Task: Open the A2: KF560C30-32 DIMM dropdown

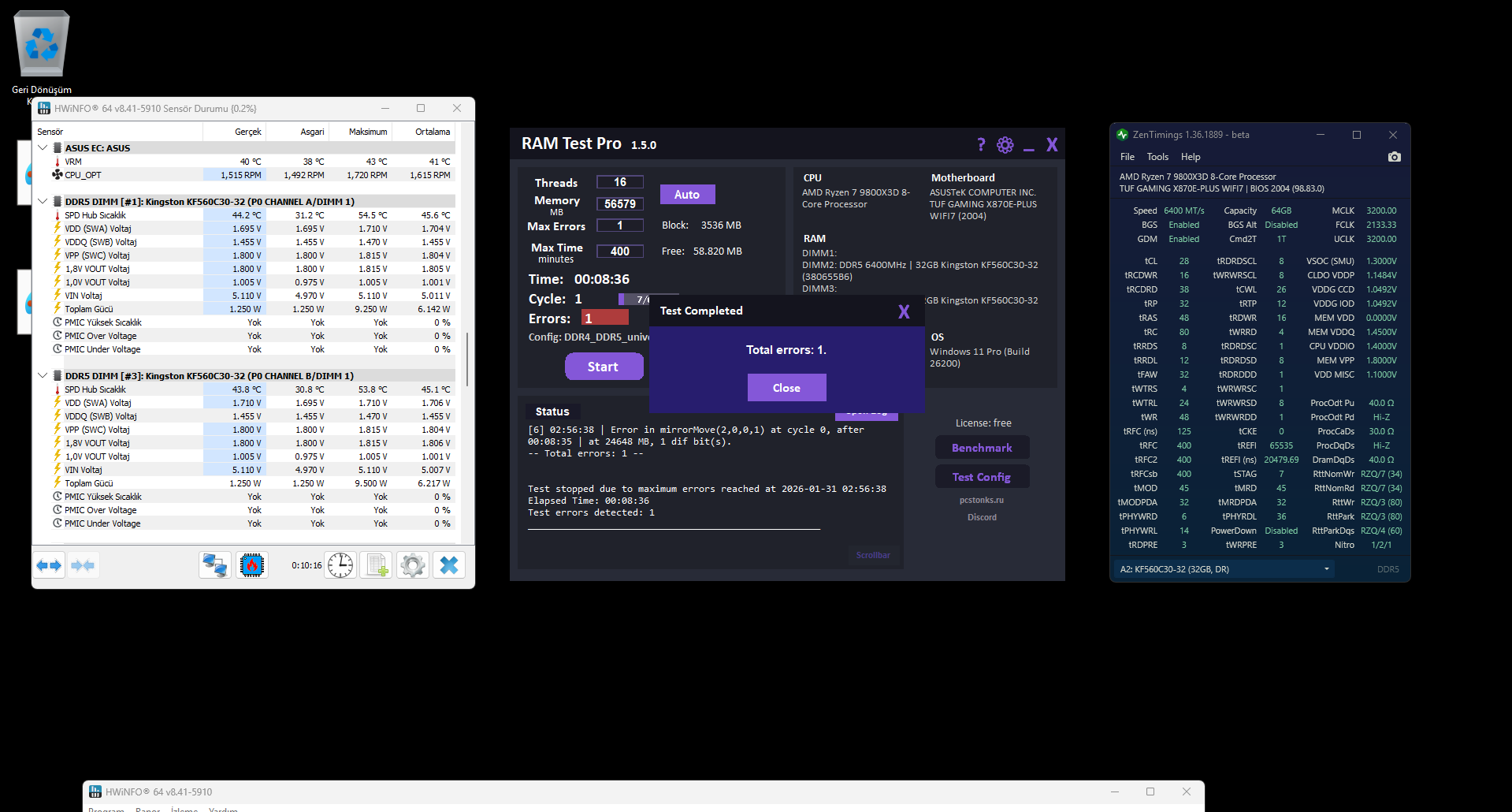Action: (x=1224, y=569)
